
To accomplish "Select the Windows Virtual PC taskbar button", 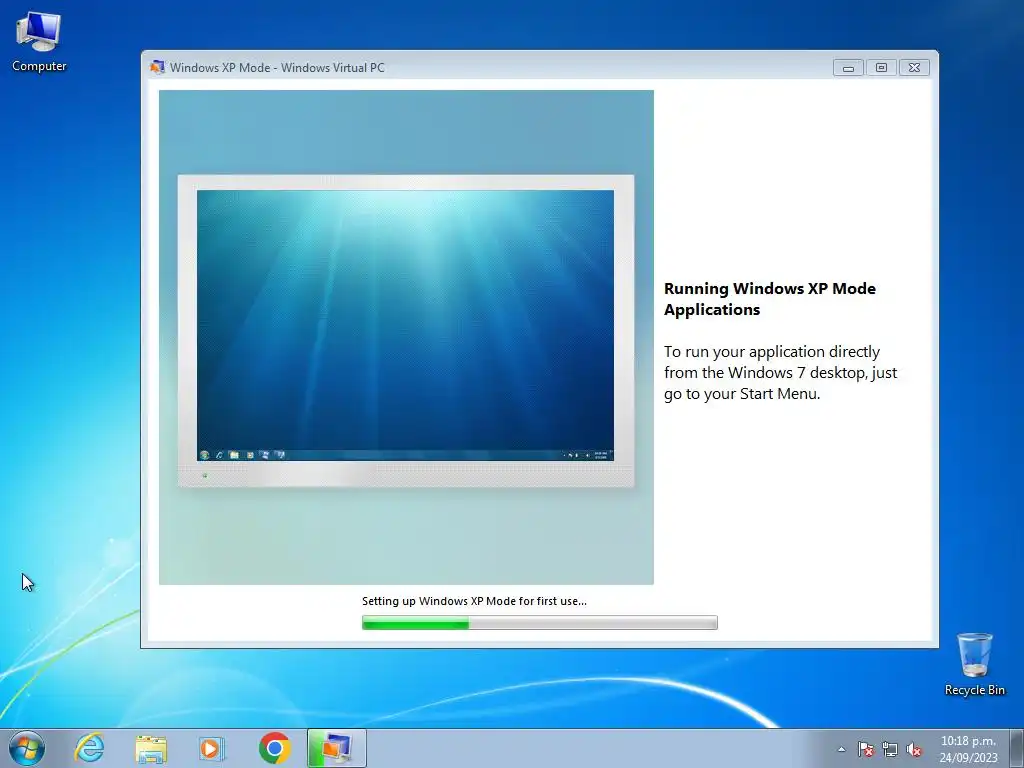I will click(337, 748).
